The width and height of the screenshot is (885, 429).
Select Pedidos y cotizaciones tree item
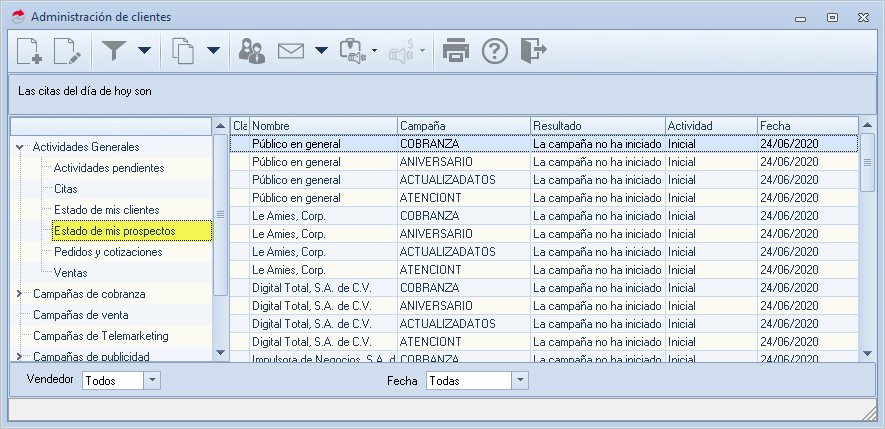click(109, 252)
